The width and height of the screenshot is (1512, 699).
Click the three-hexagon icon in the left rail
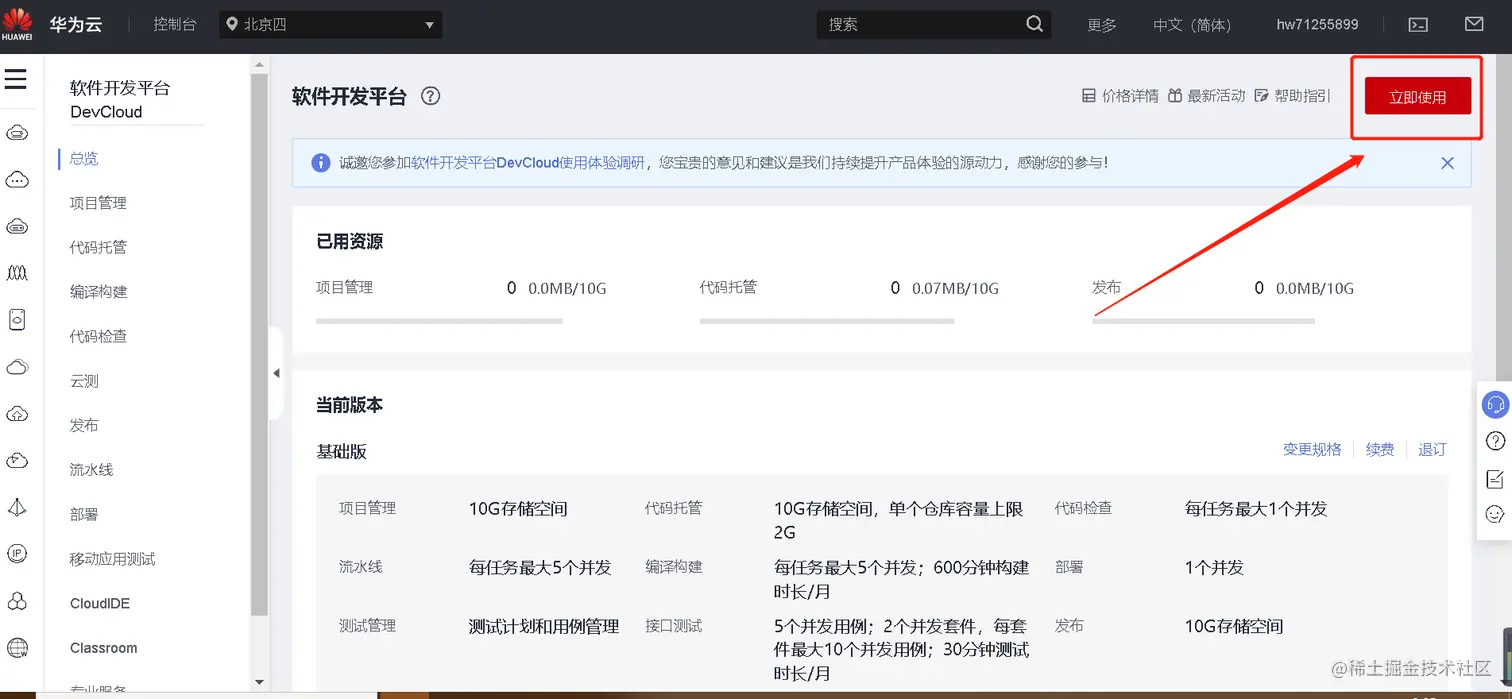point(17,600)
